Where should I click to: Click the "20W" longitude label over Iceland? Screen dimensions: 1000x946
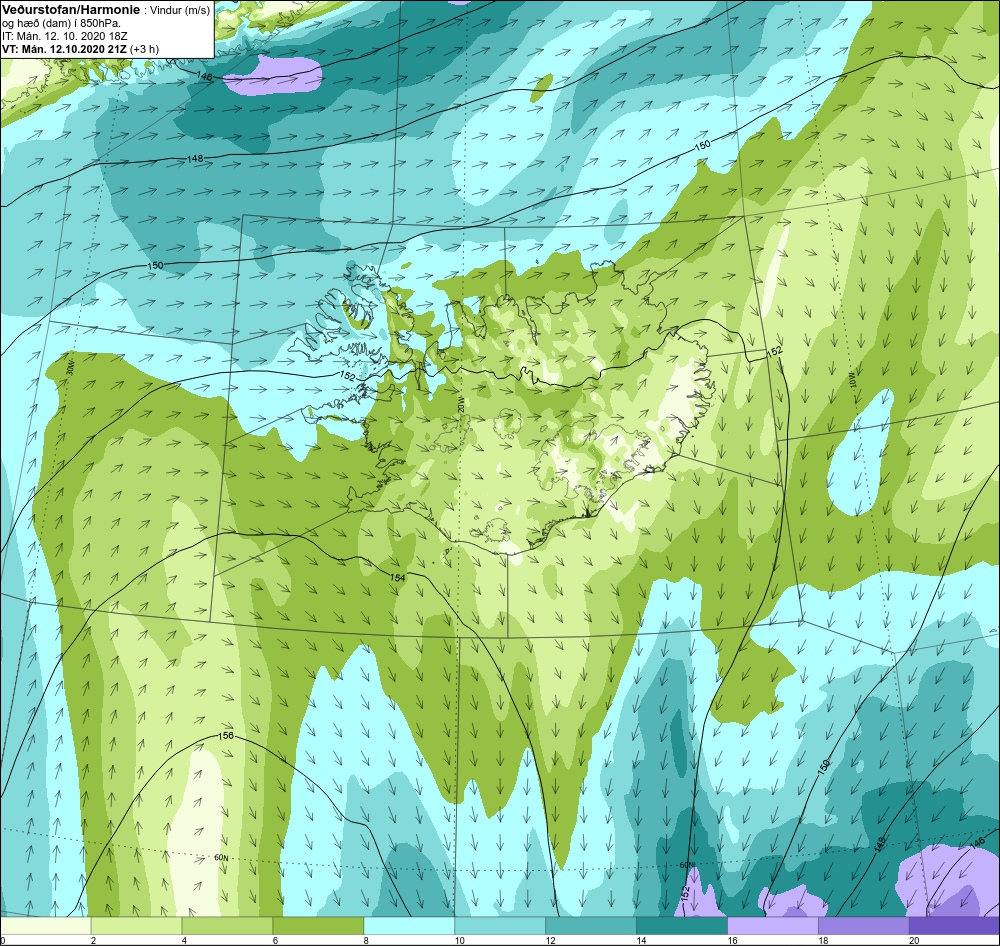[459, 404]
